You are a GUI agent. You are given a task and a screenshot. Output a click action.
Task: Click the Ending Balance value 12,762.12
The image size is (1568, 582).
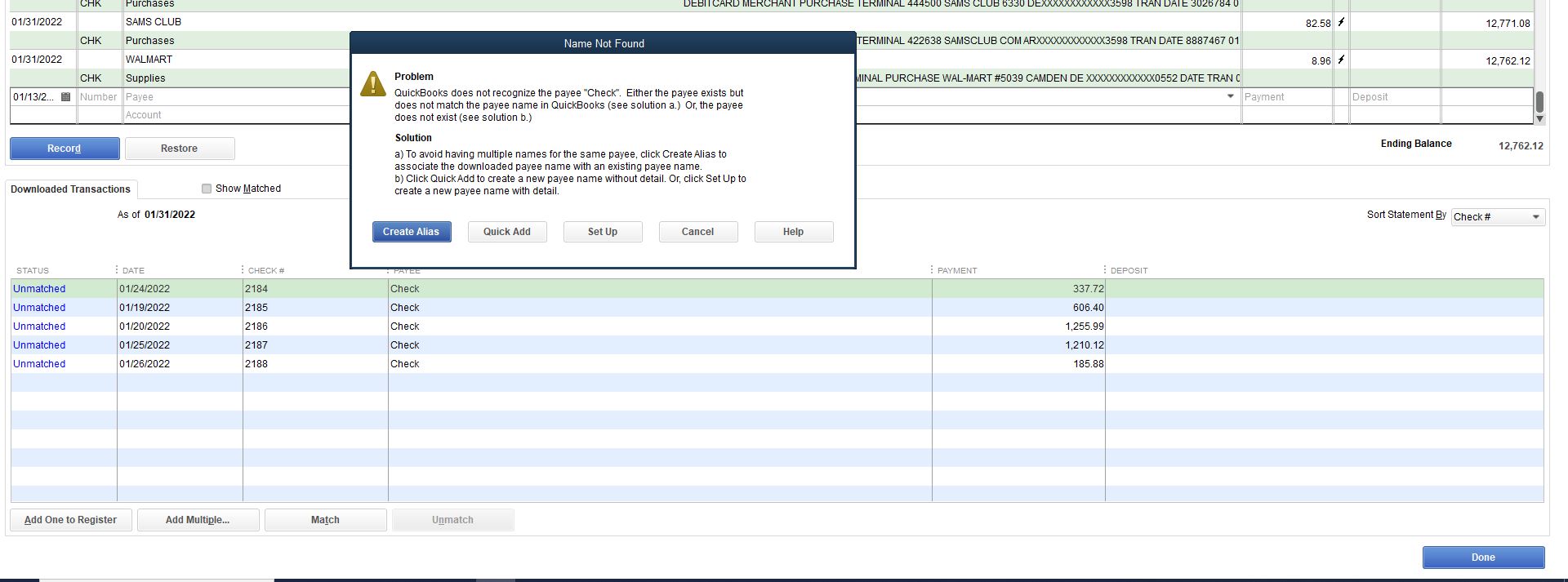pos(1521,146)
